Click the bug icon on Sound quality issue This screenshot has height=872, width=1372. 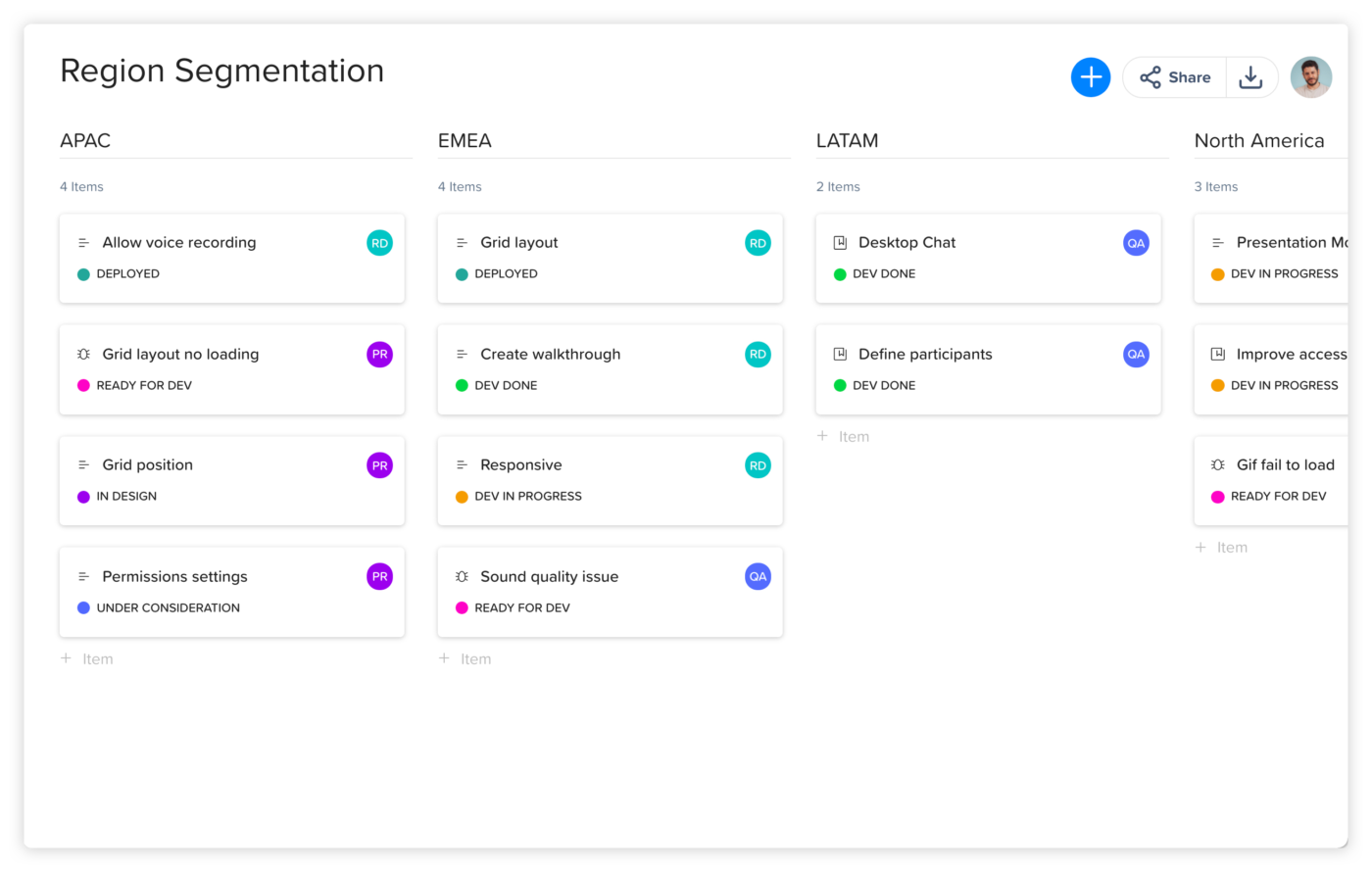[x=462, y=577]
